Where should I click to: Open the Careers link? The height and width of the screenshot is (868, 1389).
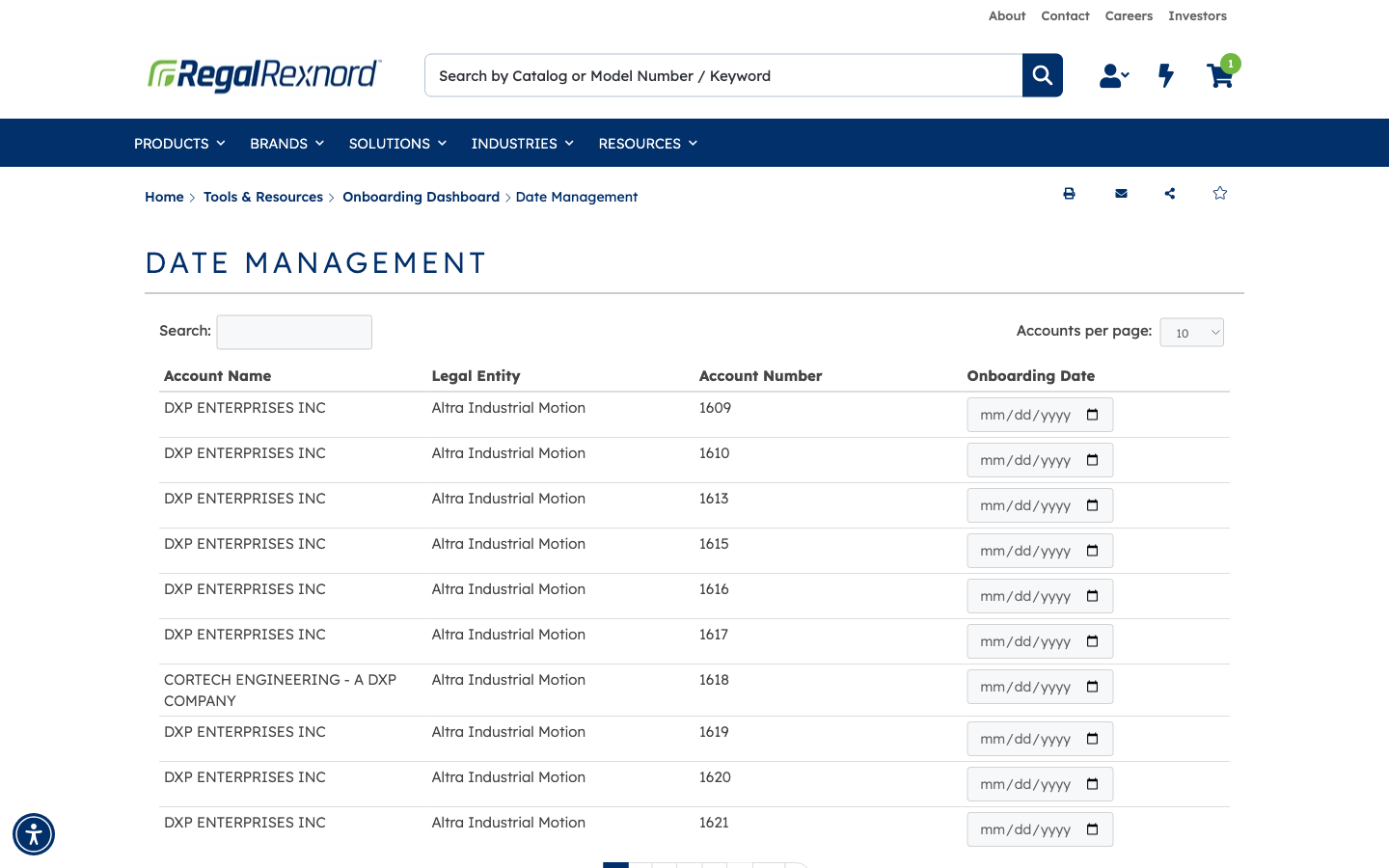[x=1129, y=16]
